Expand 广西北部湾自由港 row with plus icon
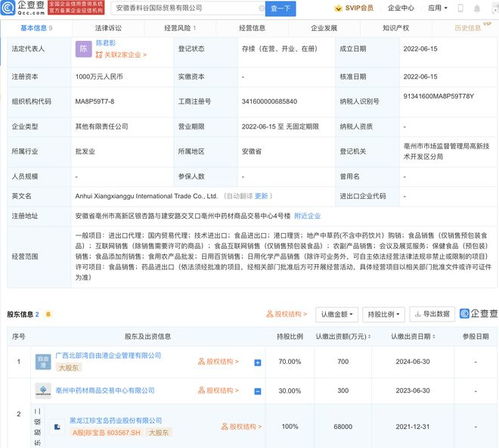The height and width of the screenshot is (448, 499). [x=257, y=362]
